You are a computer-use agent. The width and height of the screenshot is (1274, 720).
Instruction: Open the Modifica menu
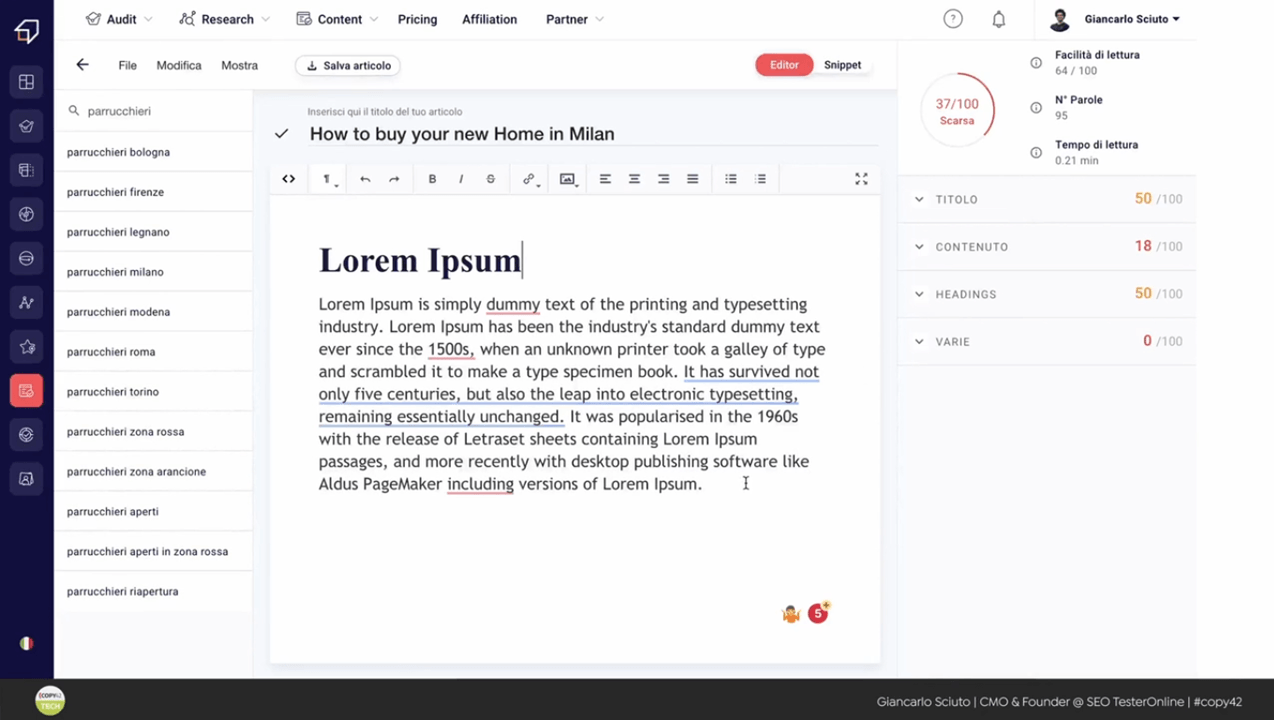179,65
